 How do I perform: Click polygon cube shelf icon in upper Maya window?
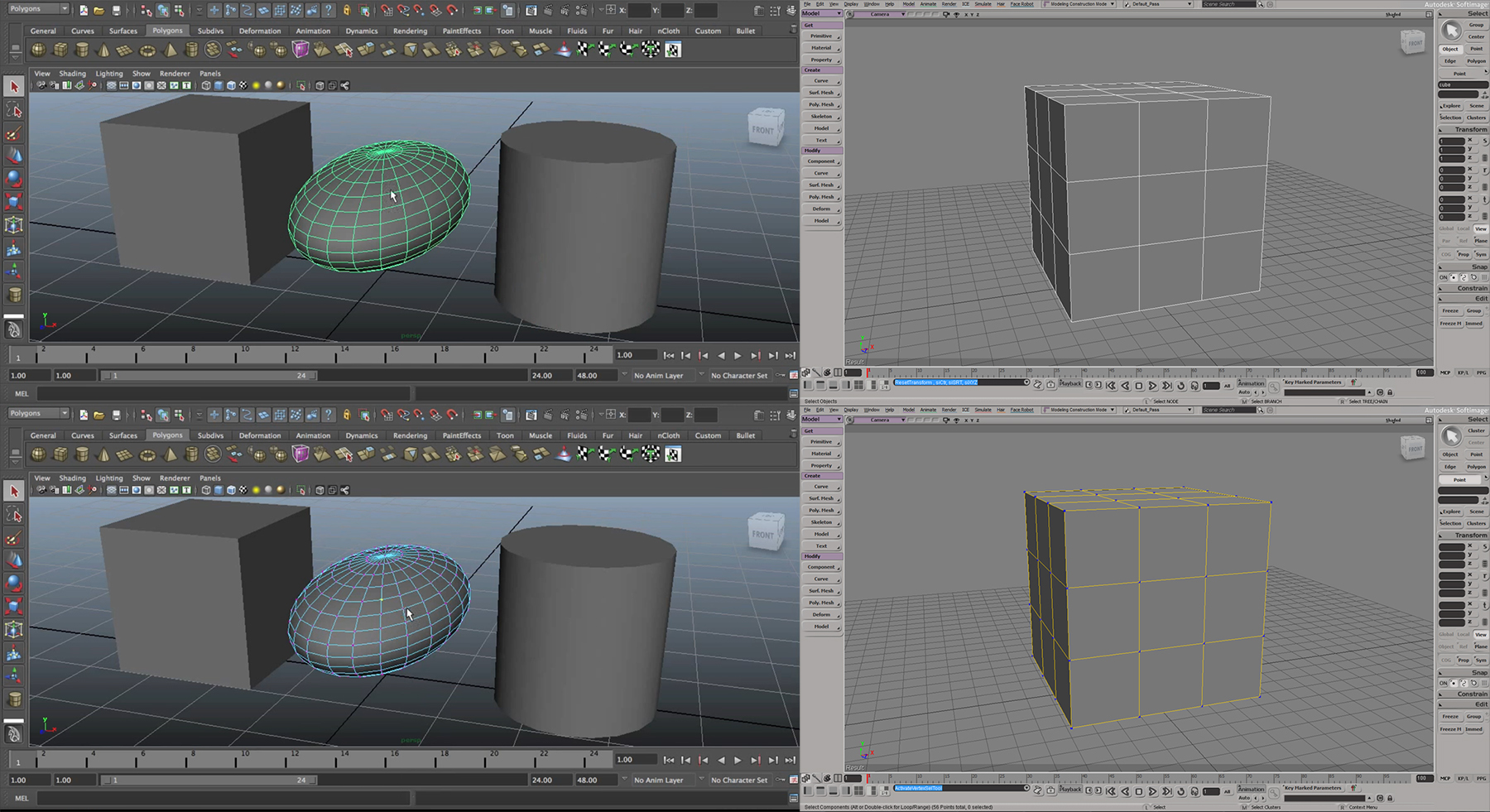[x=60, y=50]
